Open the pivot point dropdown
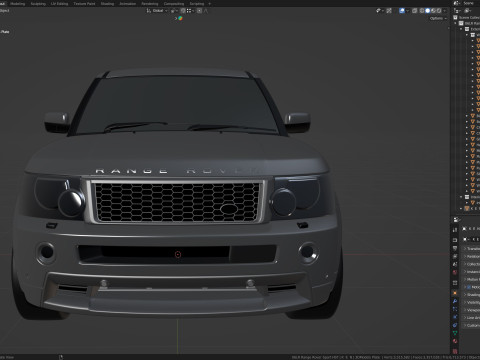The height and width of the screenshot is (360, 480). pyautogui.click(x=174, y=11)
